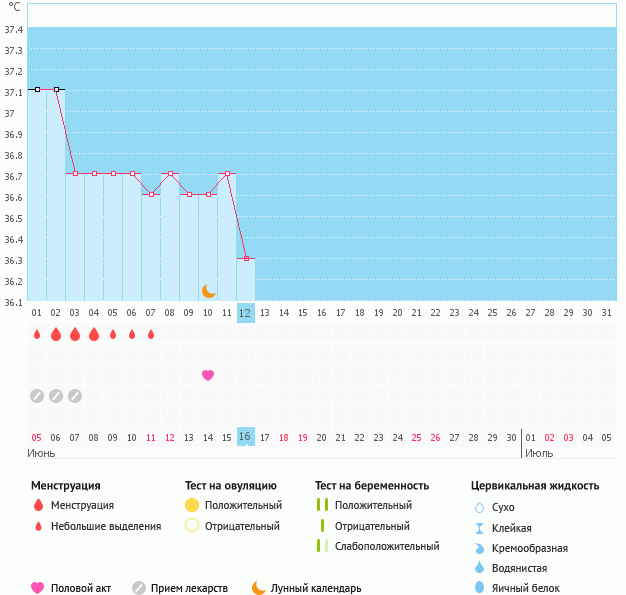Click the menstruation drop under day 04
This screenshot has height=595, width=626.
94,334
